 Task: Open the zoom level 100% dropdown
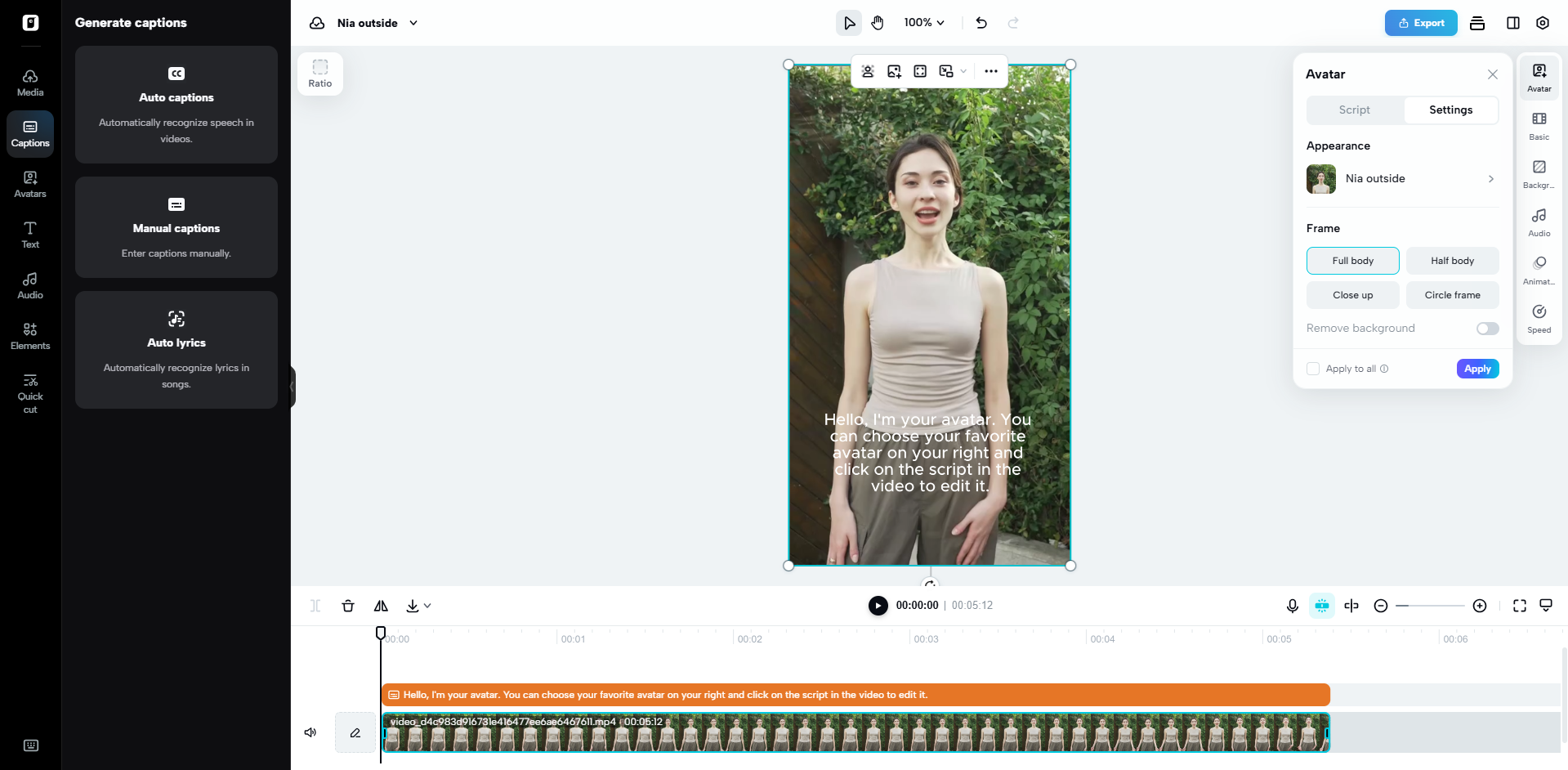[x=922, y=22]
